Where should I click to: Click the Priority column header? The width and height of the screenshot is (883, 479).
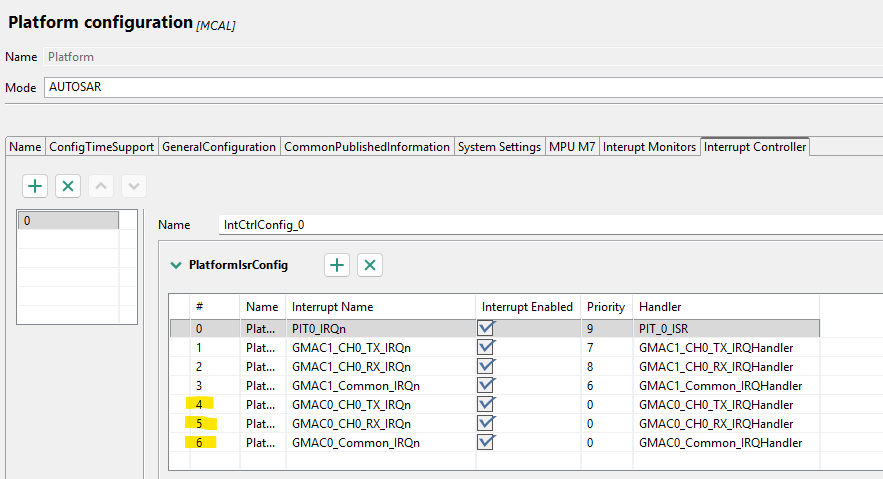coord(606,307)
